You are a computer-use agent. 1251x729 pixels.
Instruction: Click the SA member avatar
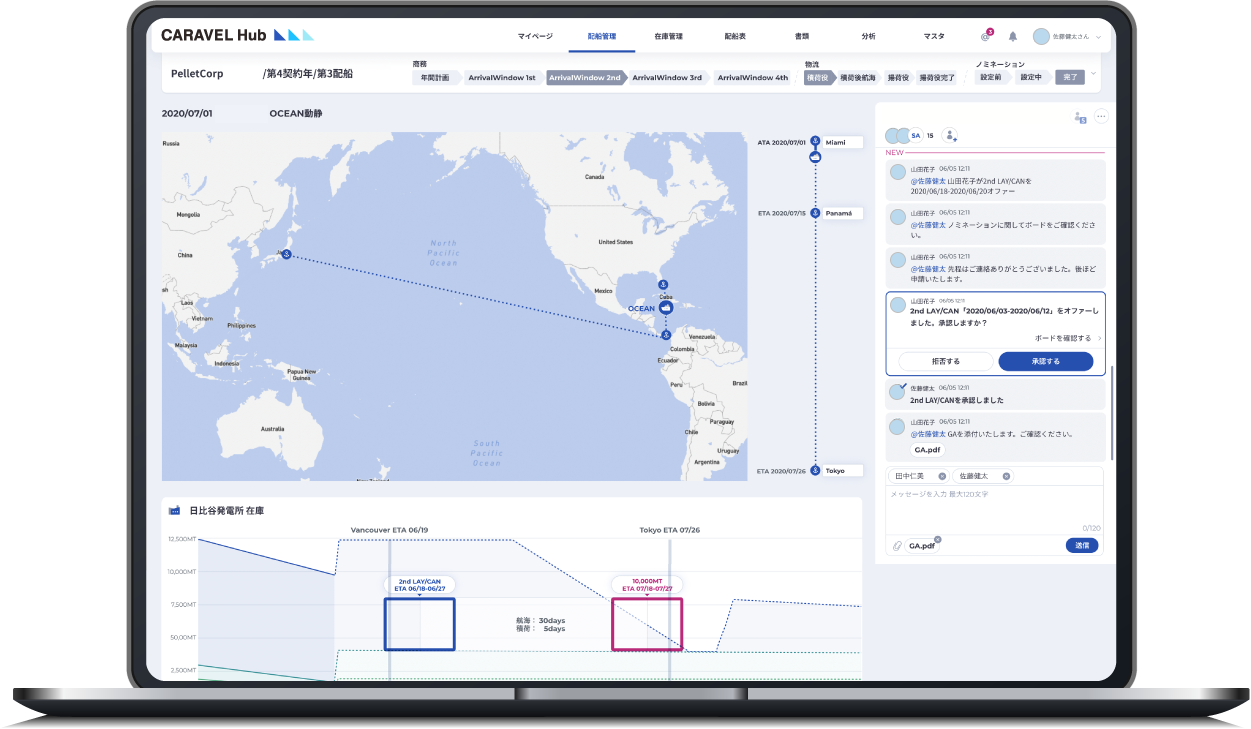(x=915, y=135)
